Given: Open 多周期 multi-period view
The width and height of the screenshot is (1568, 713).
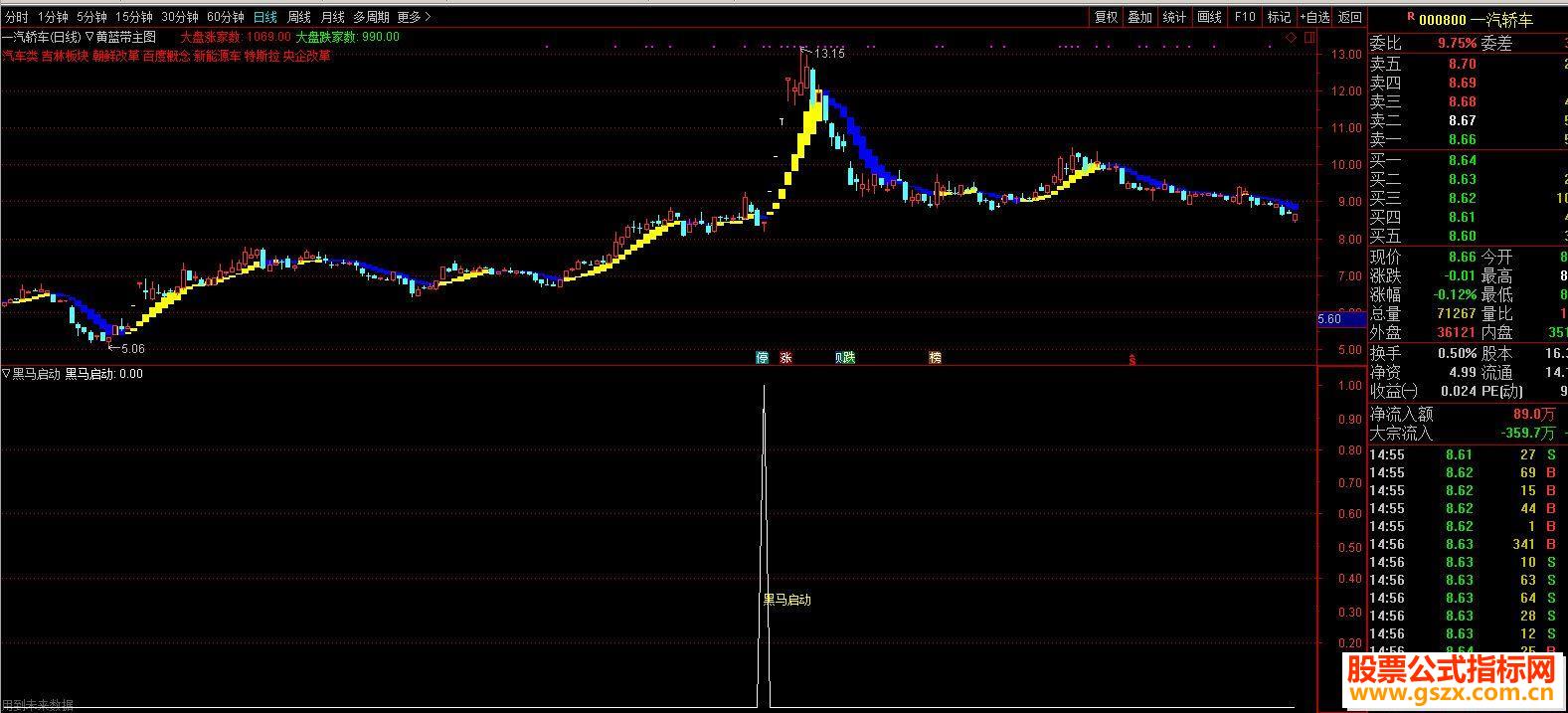Looking at the screenshot, I should point(371,17).
